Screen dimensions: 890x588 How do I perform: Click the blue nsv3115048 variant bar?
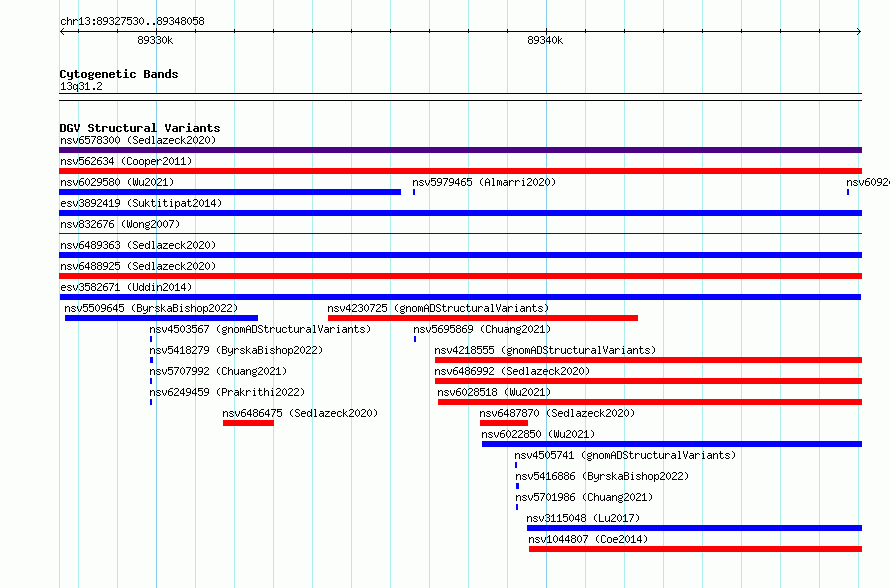[x=695, y=528]
